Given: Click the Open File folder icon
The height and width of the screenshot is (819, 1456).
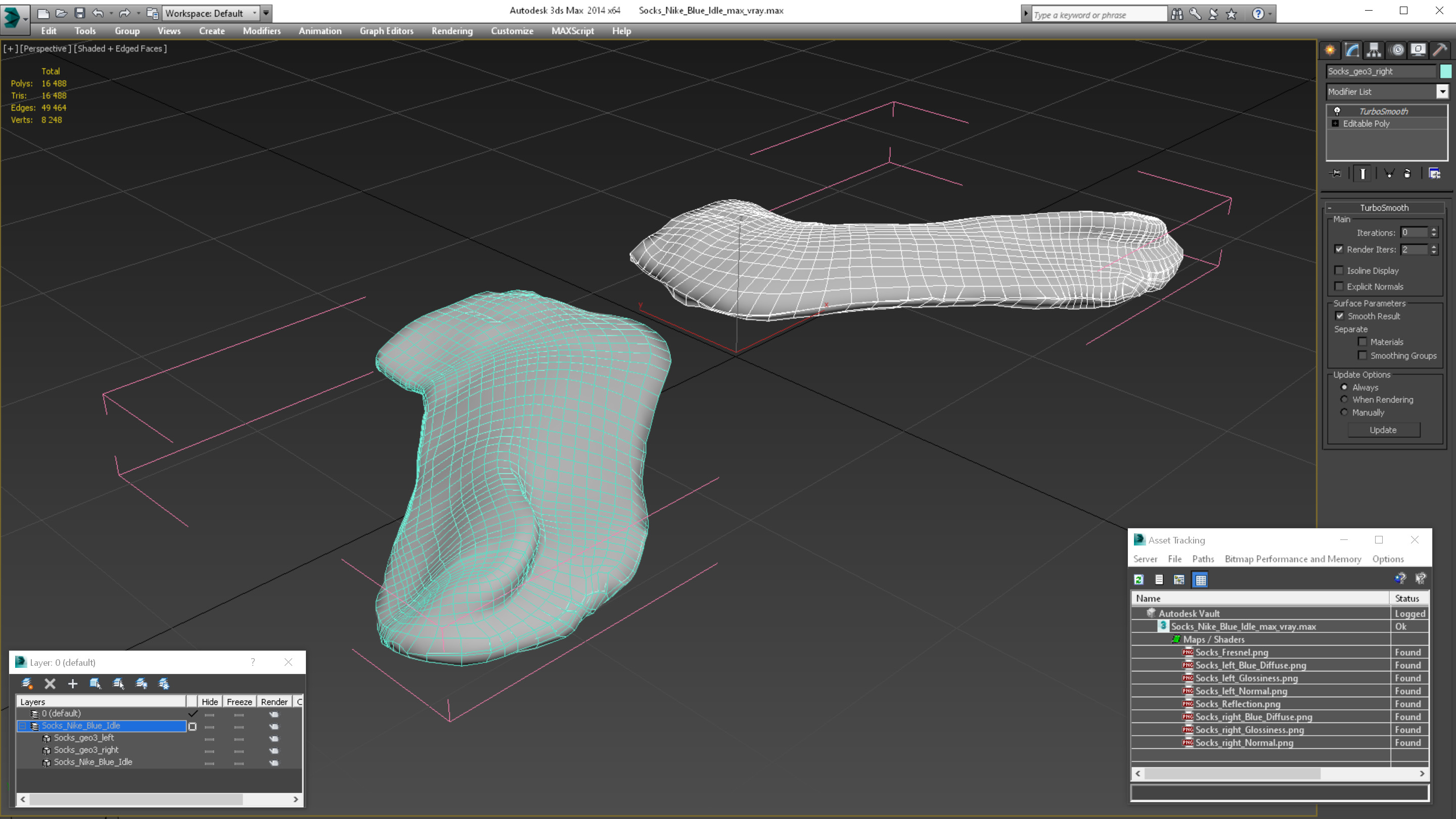Looking at the screenshot, I should [62, 13].
